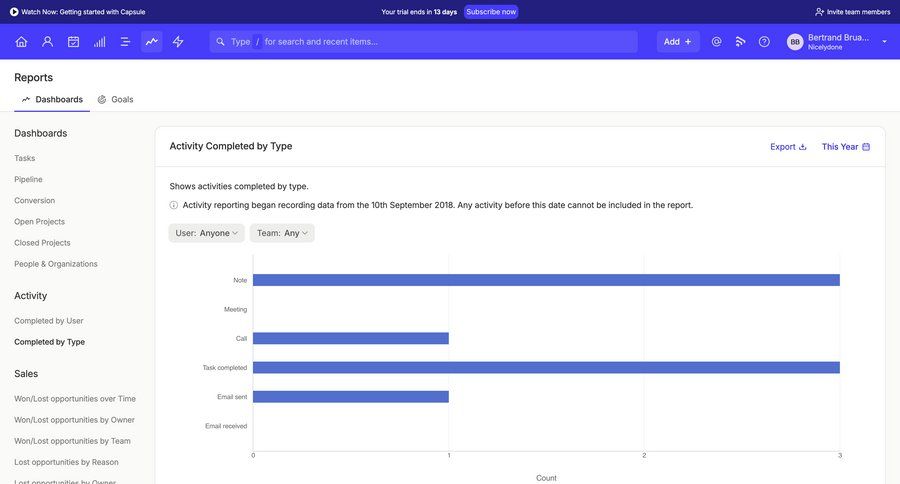Image resolution: width=900 pixels, height=484 pixels.
Task: Click the Subscribe now button
Action: 491,12
